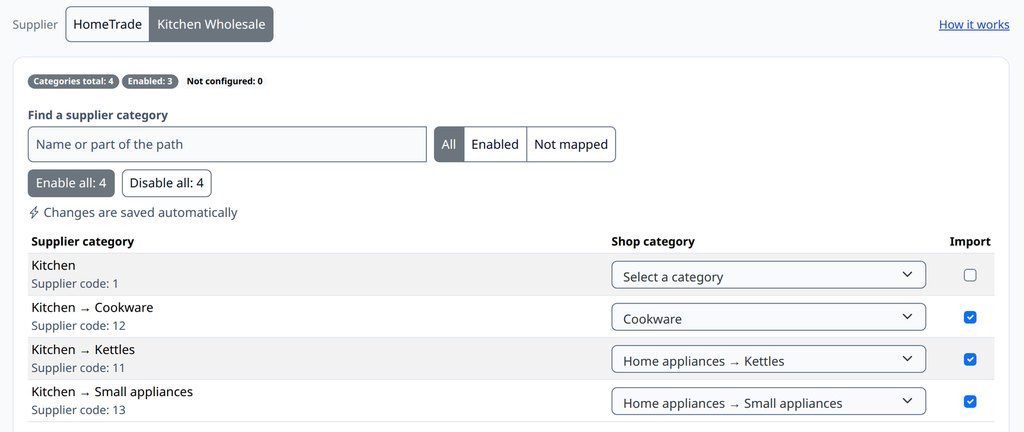Show All categories filter
The height and width of the screenshot is (432, 1024).
(449, 144)
